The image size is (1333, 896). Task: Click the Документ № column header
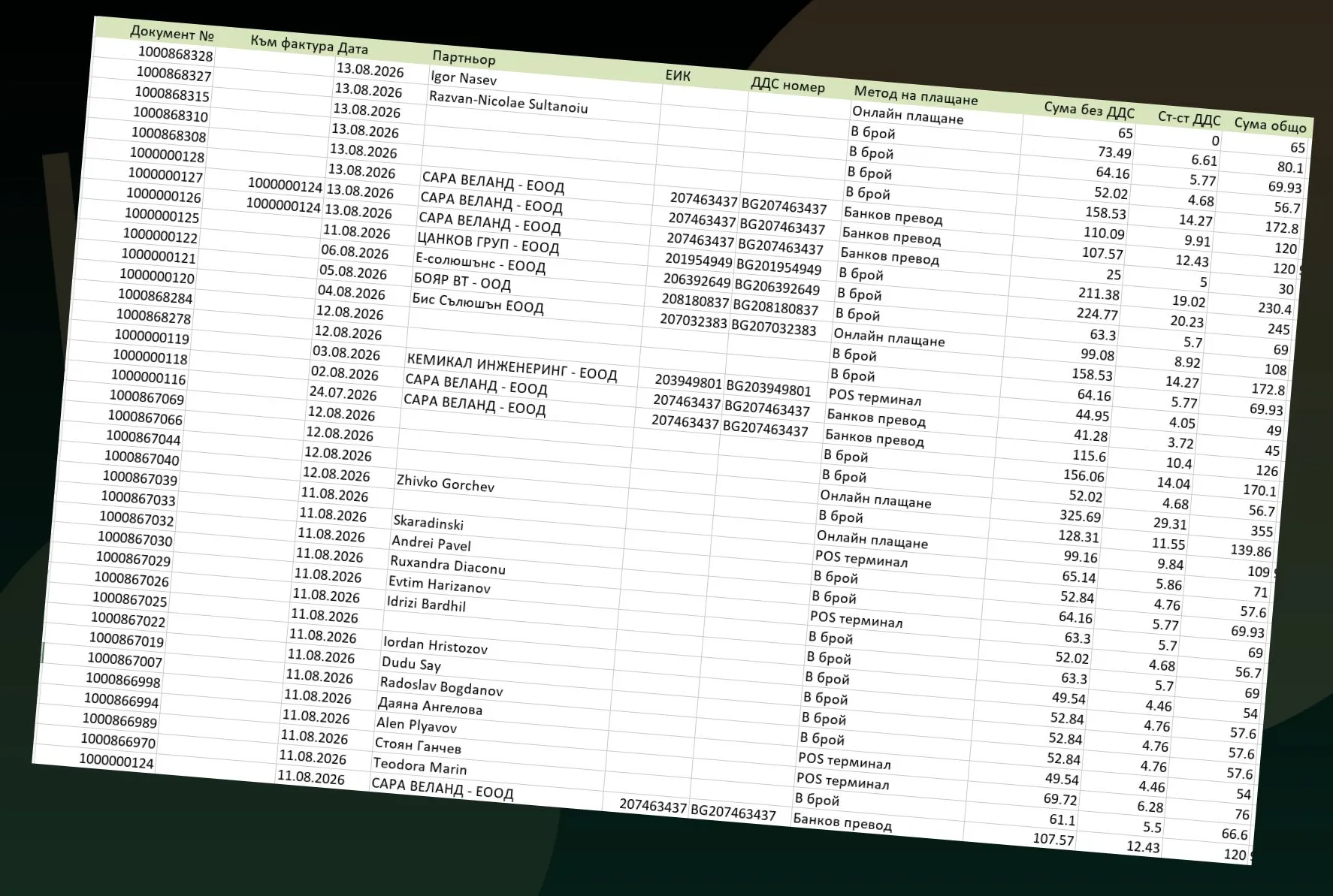(x=172, y=33)
